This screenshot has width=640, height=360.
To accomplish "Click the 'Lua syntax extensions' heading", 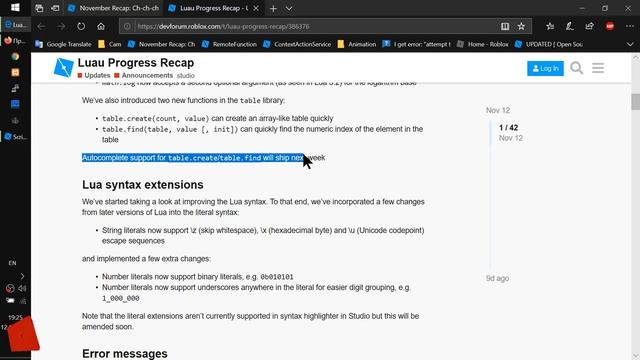I will point(143,185).
